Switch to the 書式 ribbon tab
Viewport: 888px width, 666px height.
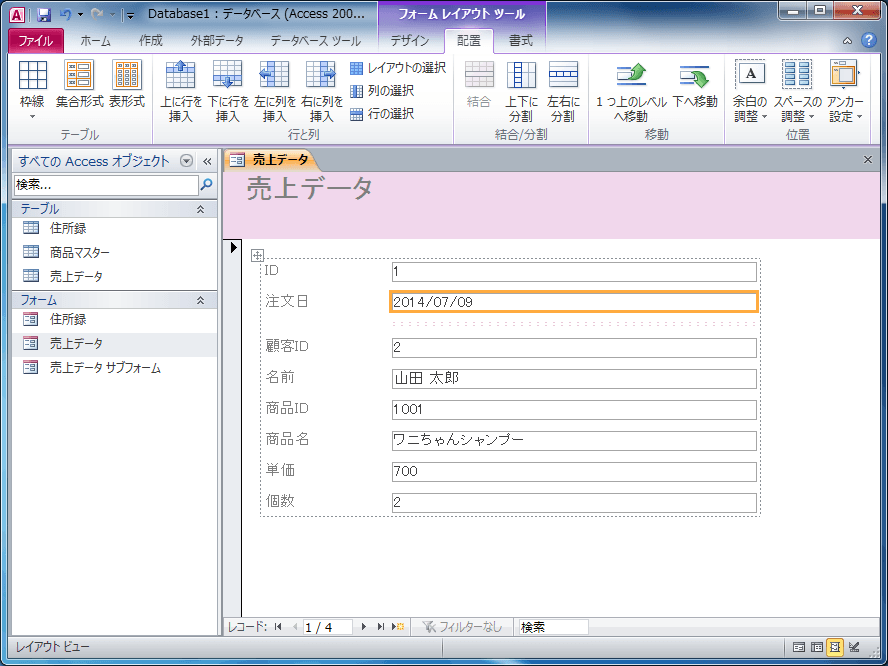520,41
